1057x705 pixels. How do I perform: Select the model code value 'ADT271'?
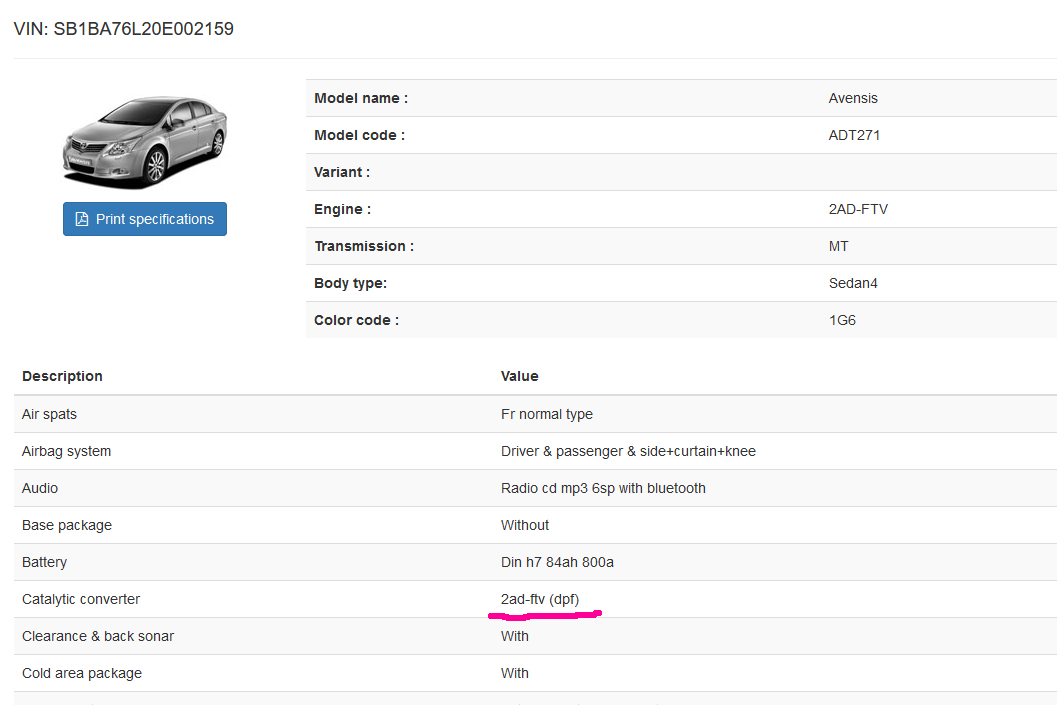point(854,135)
